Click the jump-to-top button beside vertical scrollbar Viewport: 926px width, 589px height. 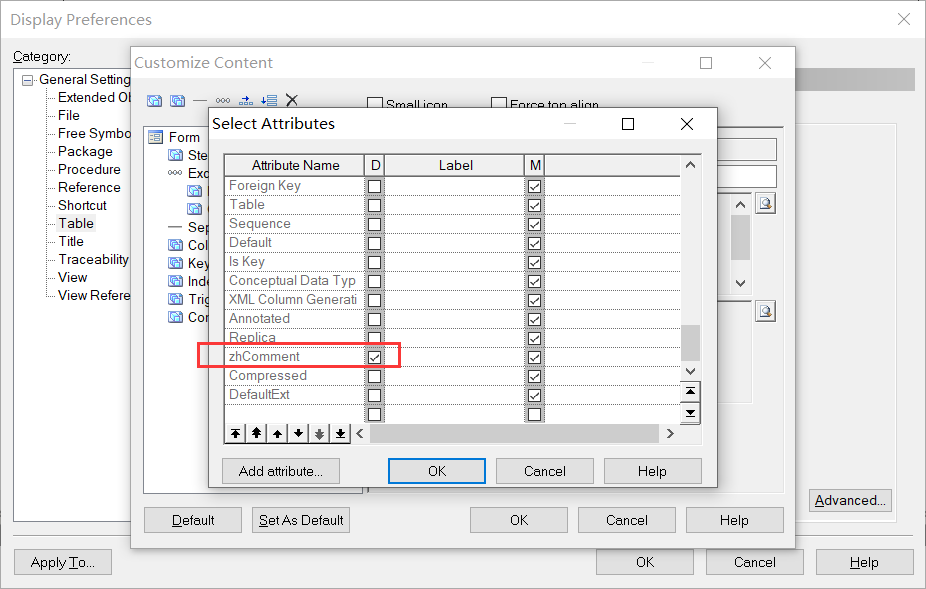pyautogui.click(x=690, y=391)
